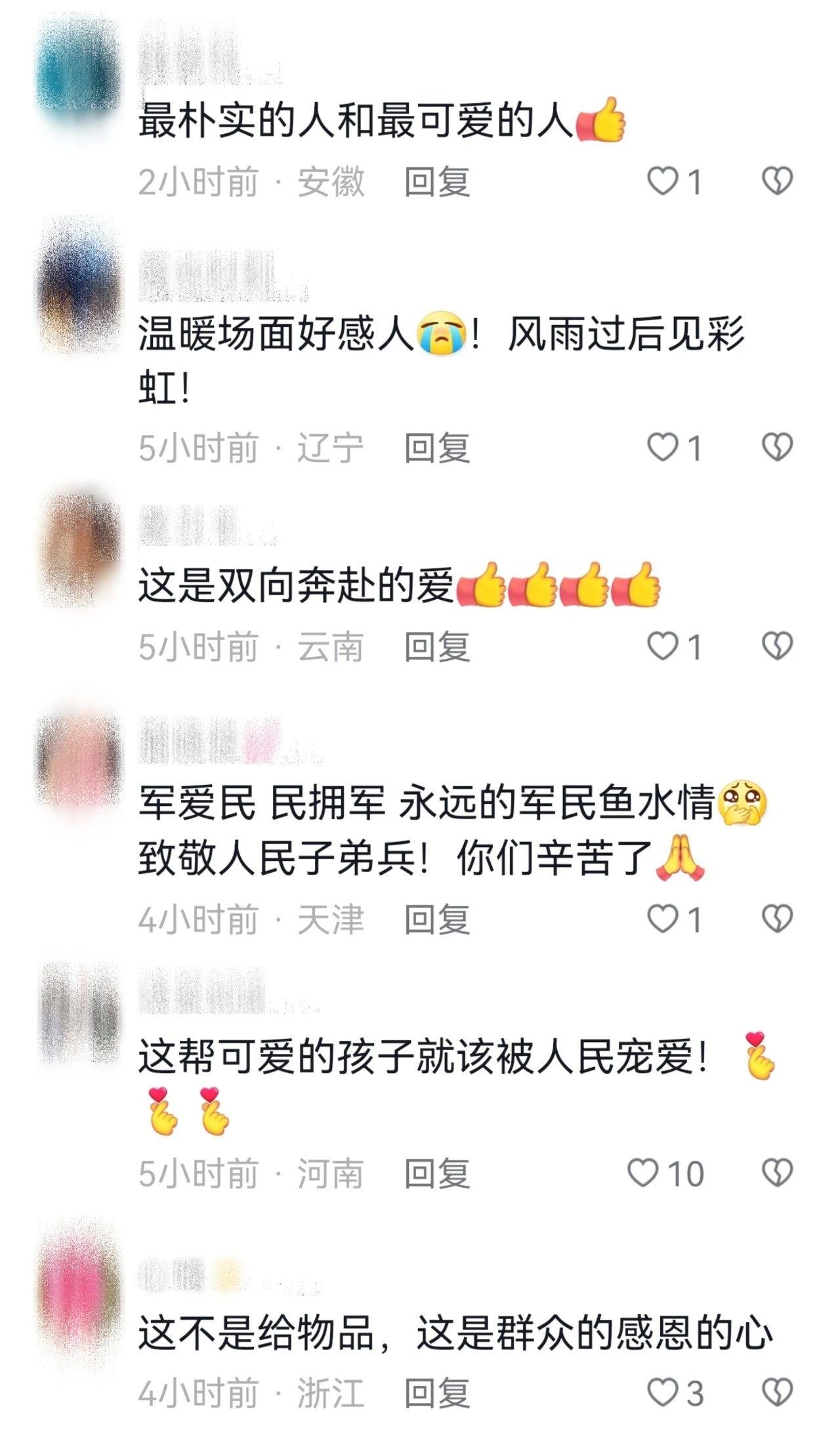Reply to the Liaoning comment via 回复
840x1445 pixels.
pos(437,448)
